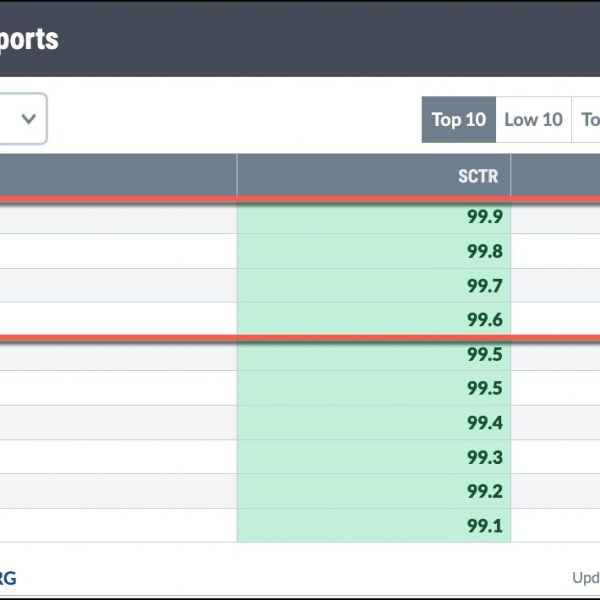The width and height of the screenshot is (600, 600).
Task: Click the logo text in the footer
Action: click(8, 578)
